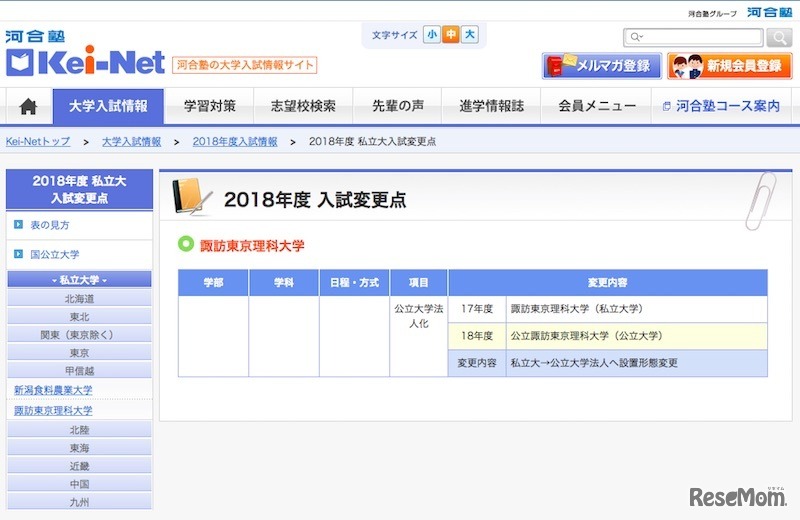
Task: Expand 東京 region
Action: [x=80, y=353]
